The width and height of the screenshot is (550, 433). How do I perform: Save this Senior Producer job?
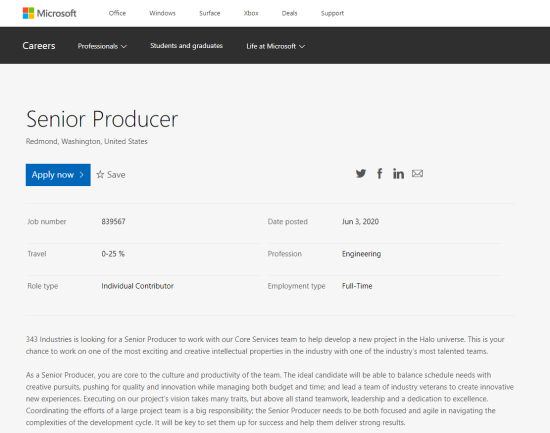point(111,174)
